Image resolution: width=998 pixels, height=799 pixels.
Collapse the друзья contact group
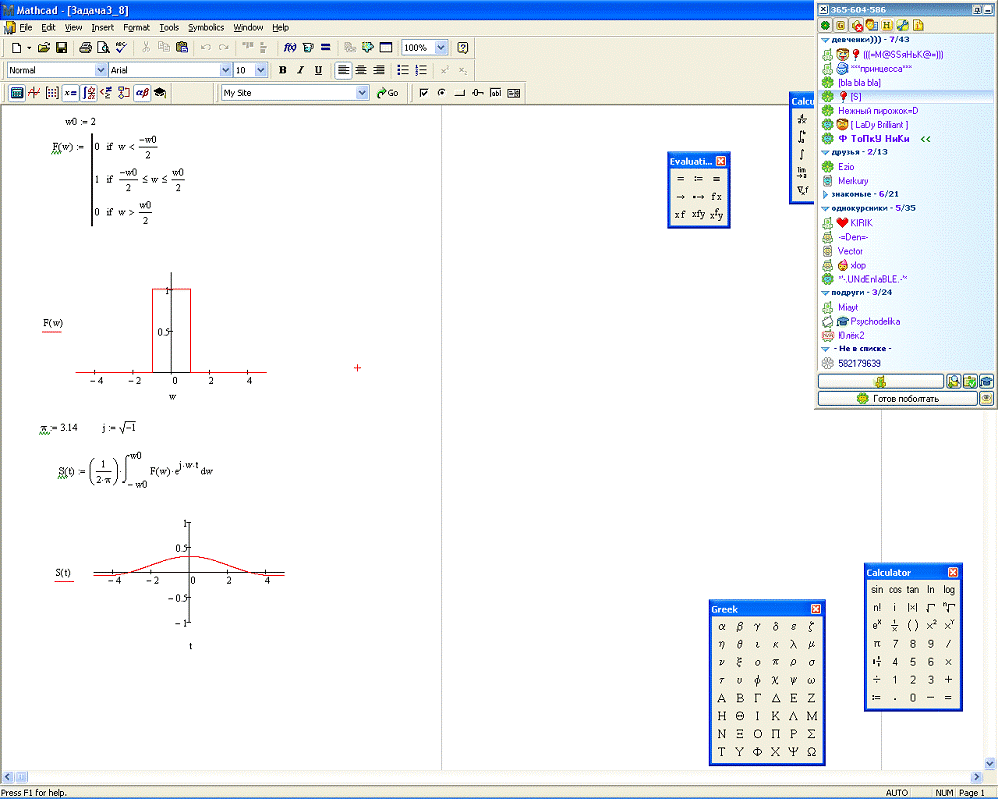tap(824, 152)
